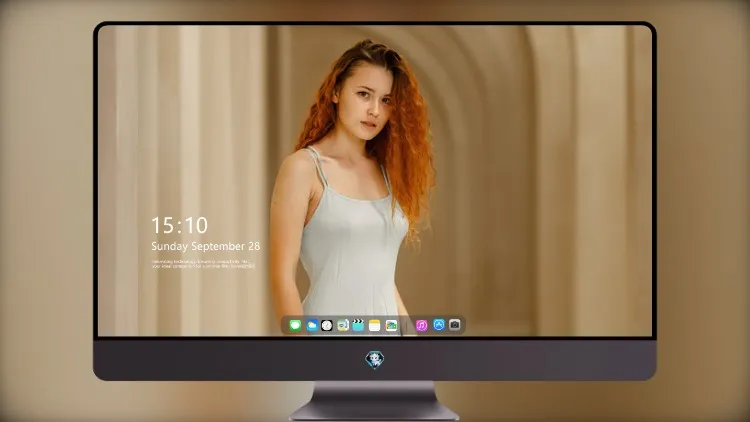Click the 15:10 time display
Viewport: 750px width, 422px height.
179,225
